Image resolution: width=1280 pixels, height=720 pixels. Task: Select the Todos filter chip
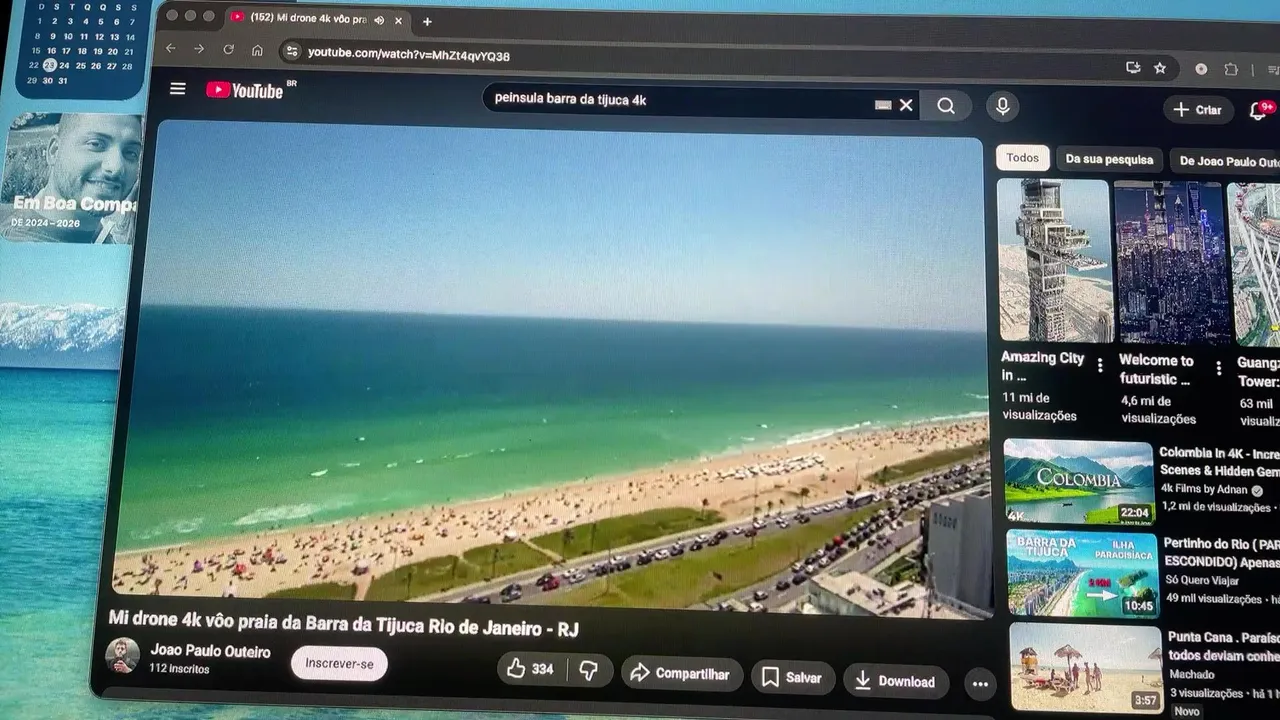pyautogui.click(x=1022, y=157)
